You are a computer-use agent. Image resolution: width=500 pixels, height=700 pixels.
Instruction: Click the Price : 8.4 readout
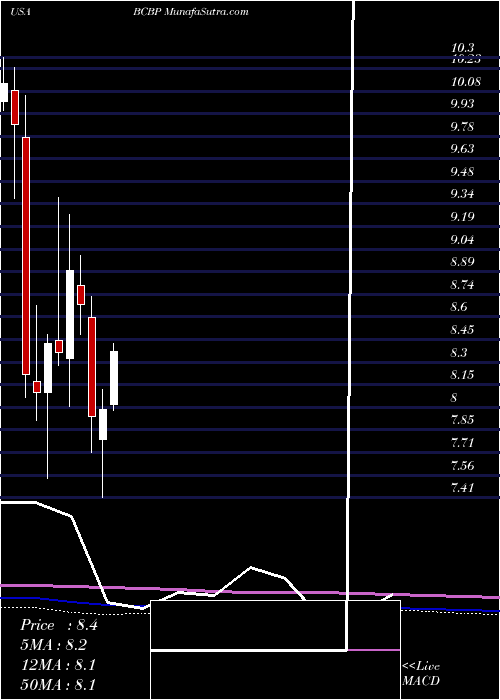(59, 625)
